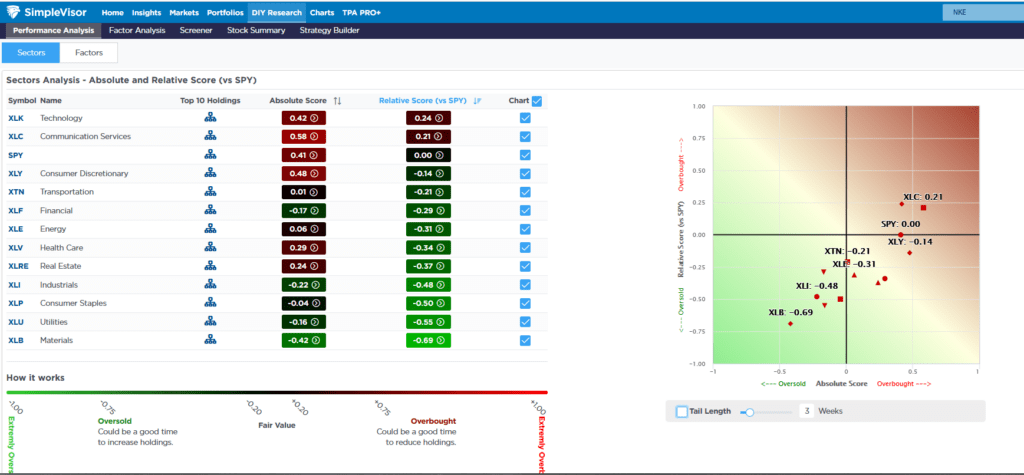Click the NKE ticker search field

coord(980,13)
